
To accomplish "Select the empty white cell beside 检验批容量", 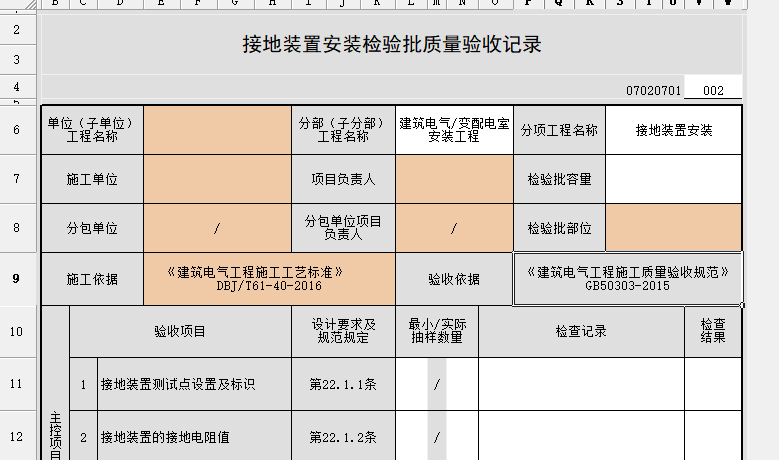I will [674, 179].
